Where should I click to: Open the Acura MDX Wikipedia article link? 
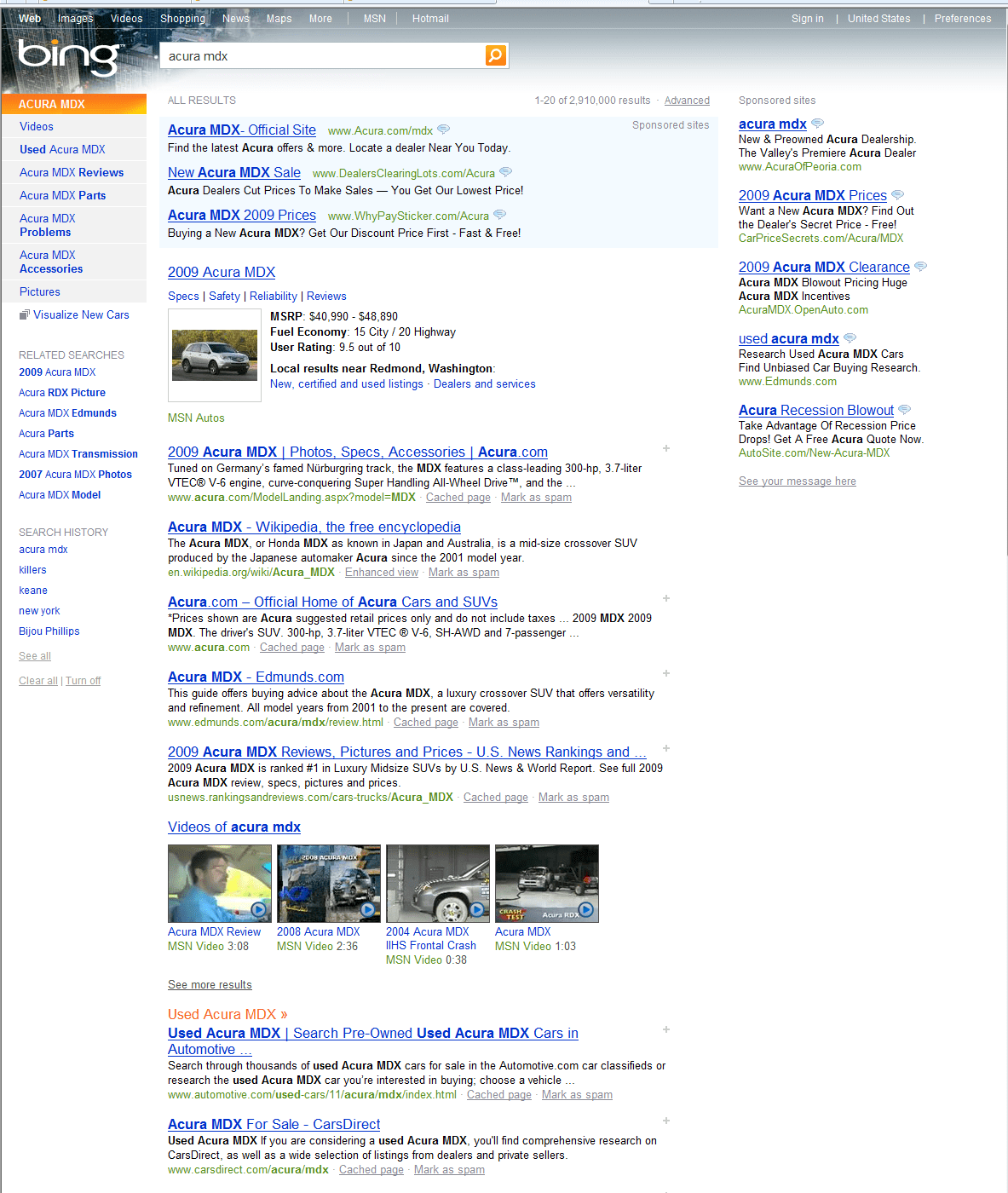point(314,527)
